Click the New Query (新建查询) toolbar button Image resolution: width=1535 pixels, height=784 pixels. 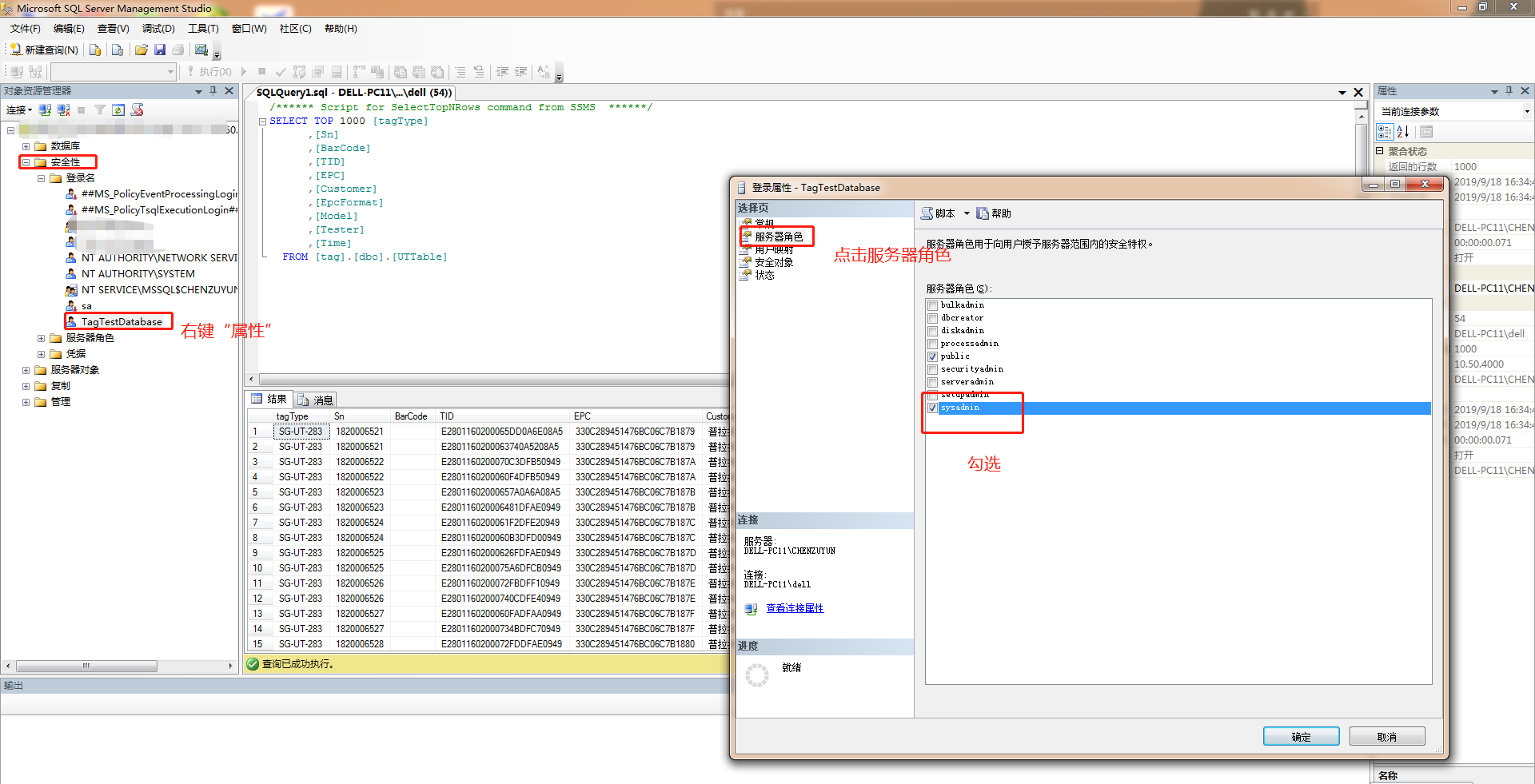(x=44, y=50)
